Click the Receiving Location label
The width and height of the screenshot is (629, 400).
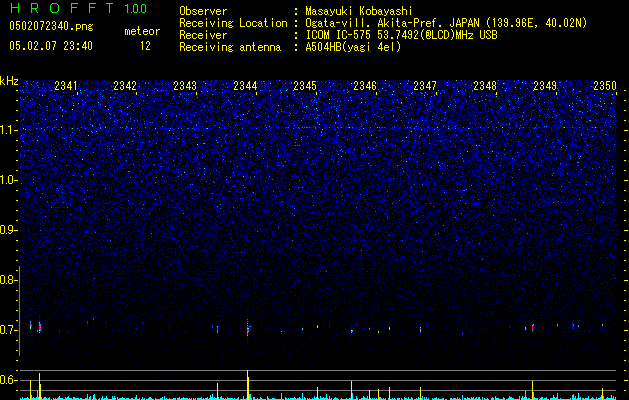233,23
